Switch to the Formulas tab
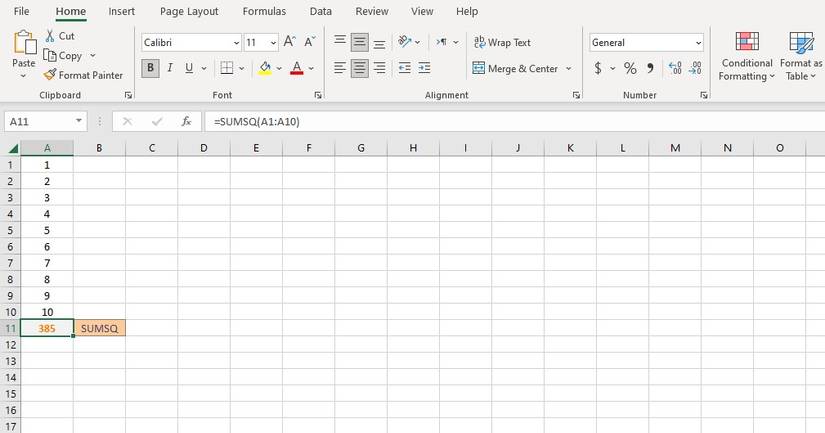 [264, 11]
